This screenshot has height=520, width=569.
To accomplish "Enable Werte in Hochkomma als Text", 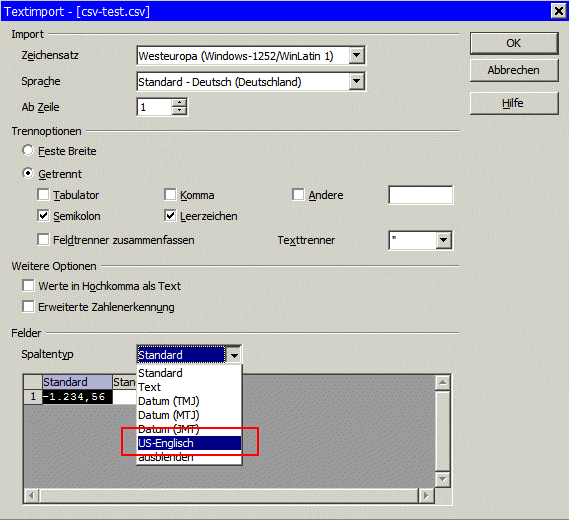I will (28, 286).
